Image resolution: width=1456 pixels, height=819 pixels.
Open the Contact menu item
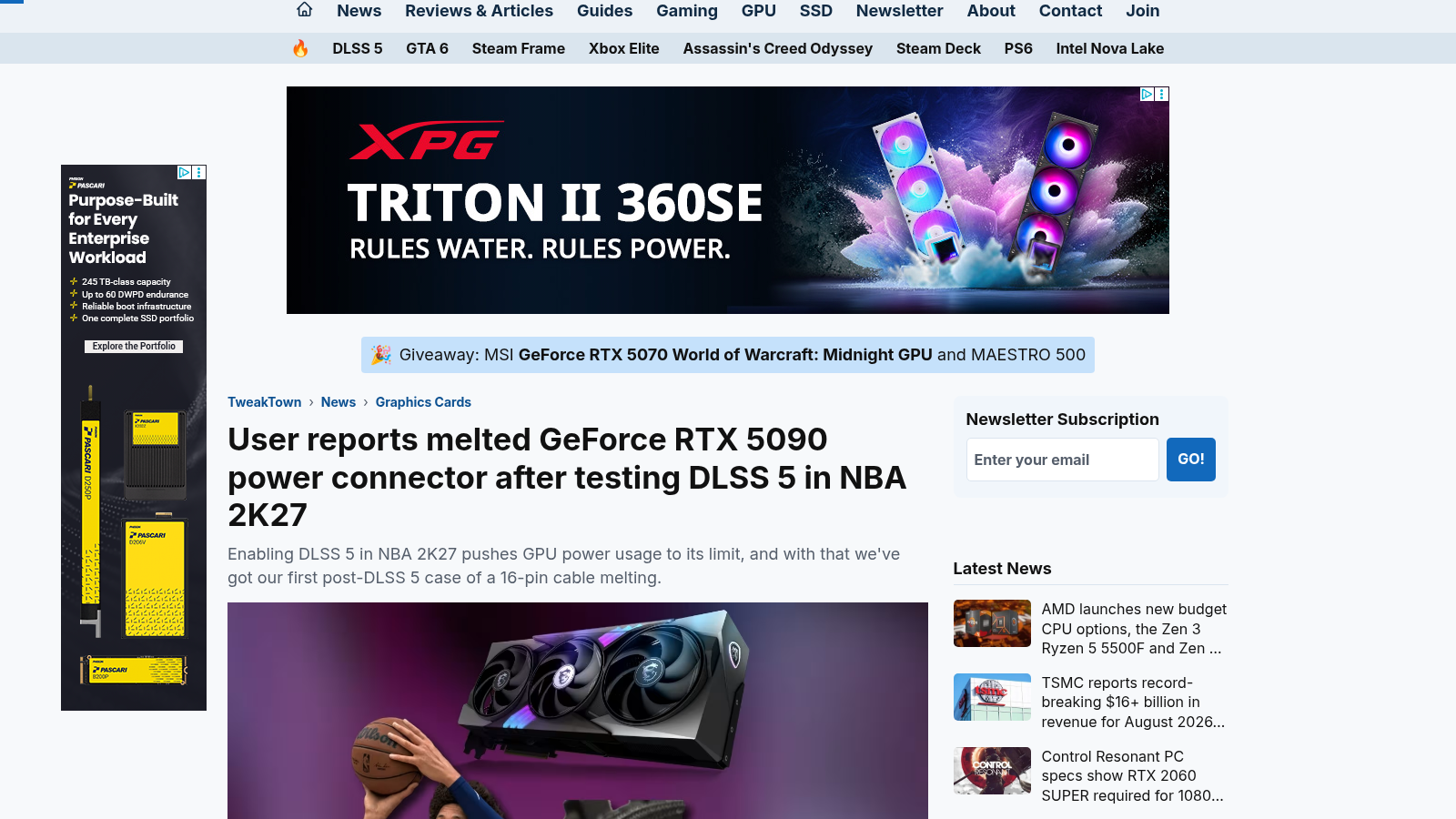point(1070,11)
